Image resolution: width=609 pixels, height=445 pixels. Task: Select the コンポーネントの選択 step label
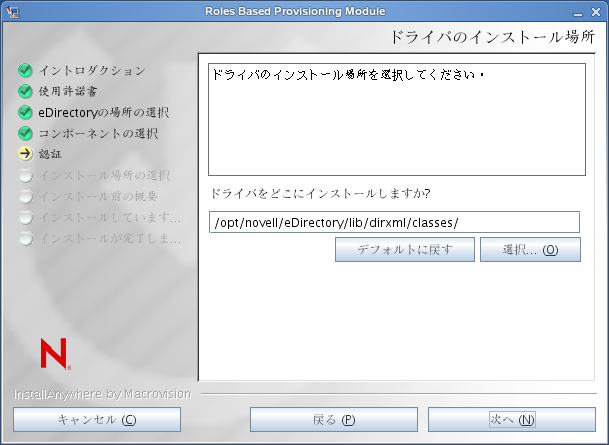tap(98, 134)
